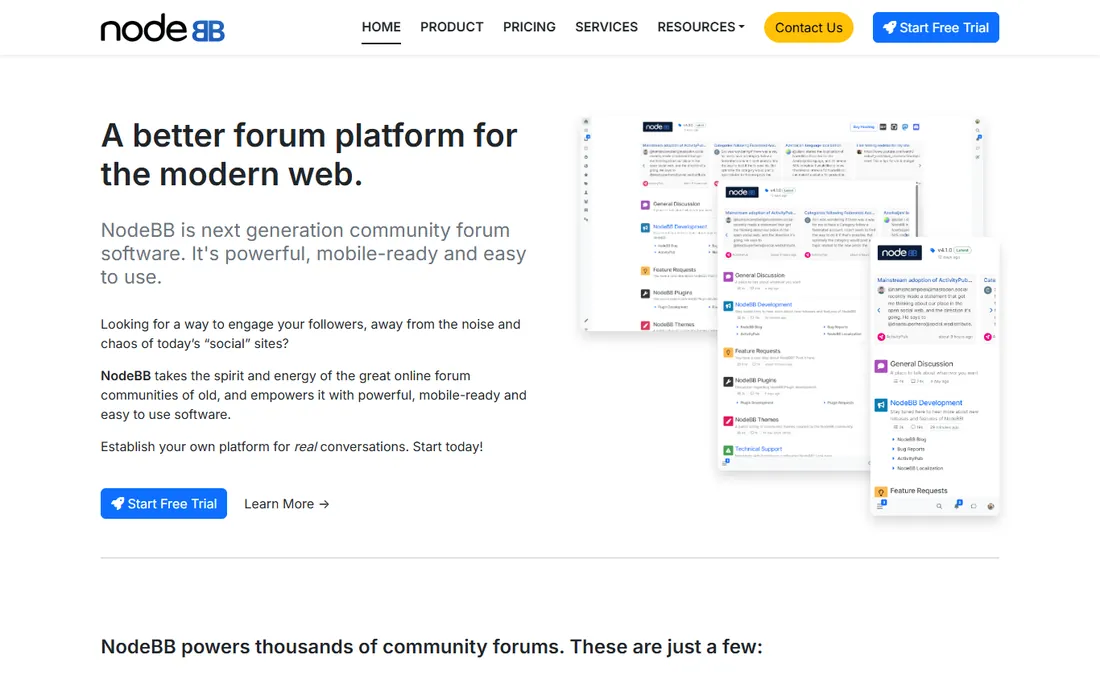Open the PRICING page
The height and width of the screenshot is (688, 1100).
click(x=529, y=27)
